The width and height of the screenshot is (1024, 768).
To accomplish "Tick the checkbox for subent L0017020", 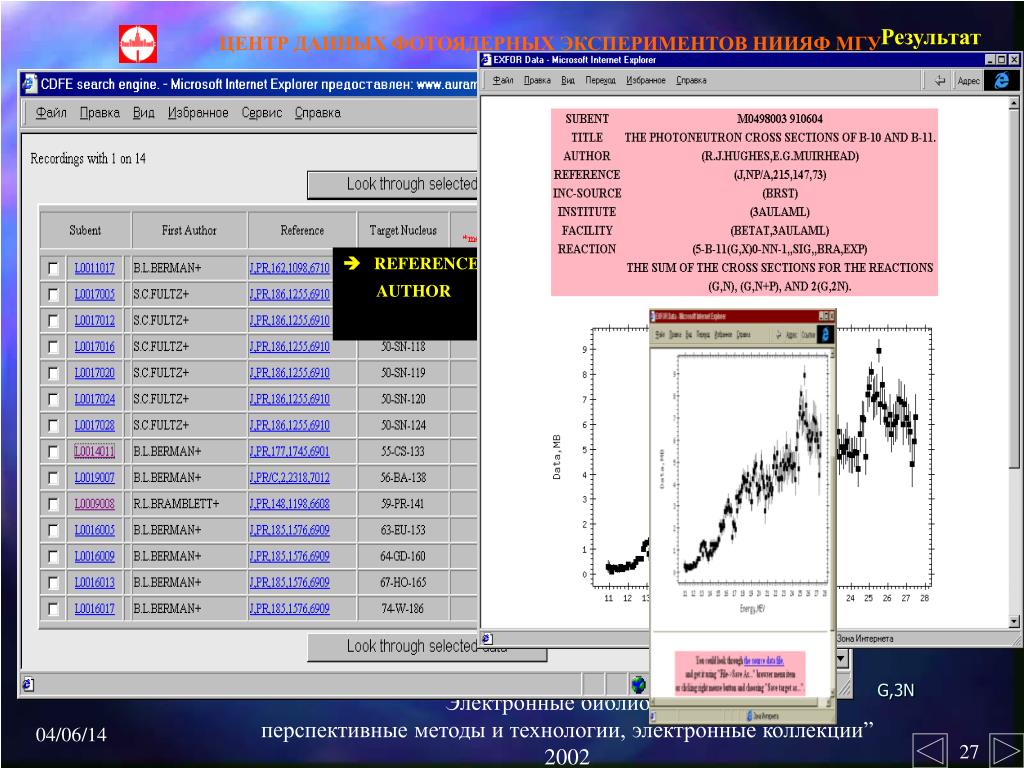I will tap(54, 373).
